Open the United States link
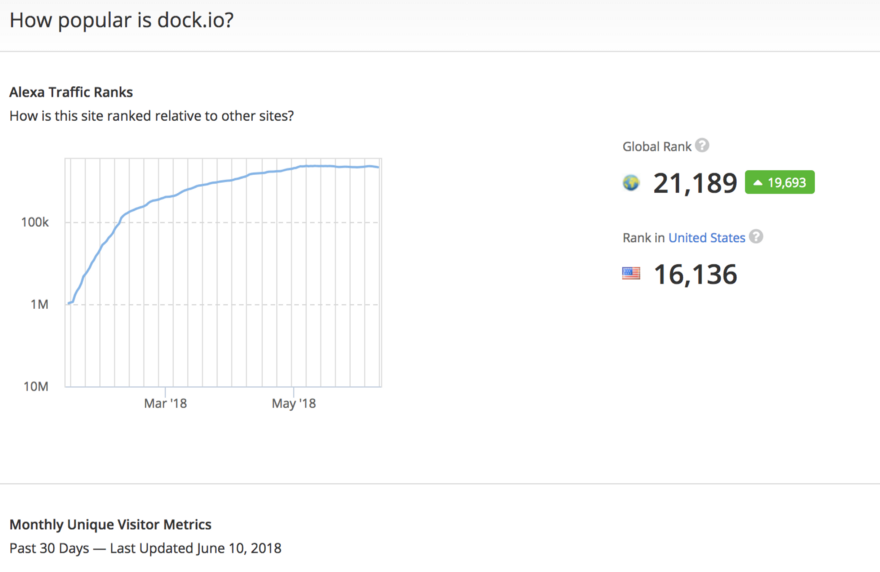Viewport: 880px width, 572px height. tap(706, 238)
